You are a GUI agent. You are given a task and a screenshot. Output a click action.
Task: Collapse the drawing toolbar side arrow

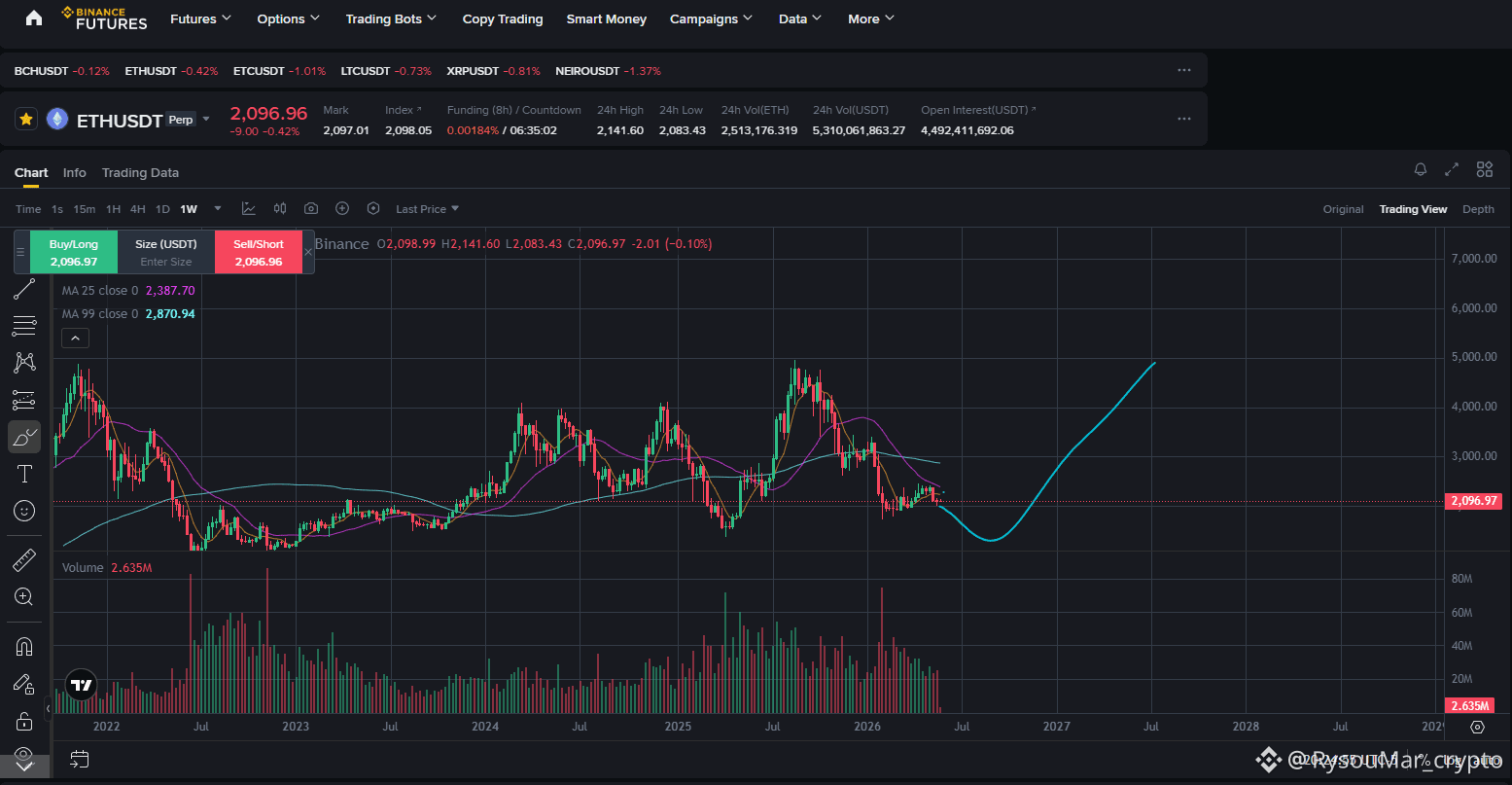pyautogui.click(x=49, y=709)
